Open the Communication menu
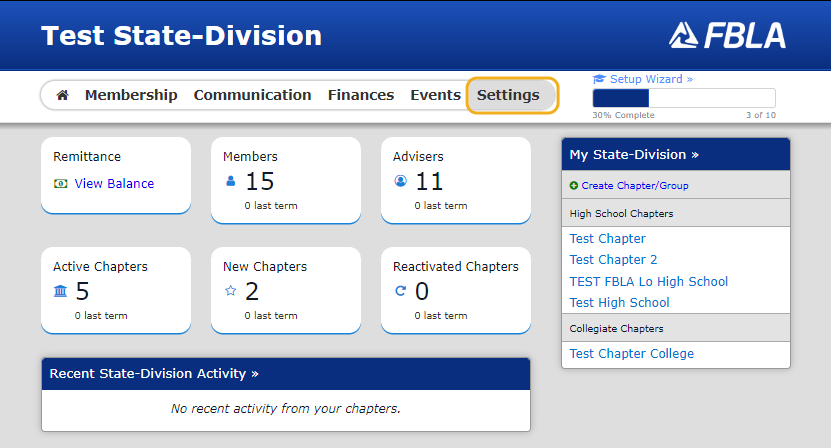 (252, 95)
